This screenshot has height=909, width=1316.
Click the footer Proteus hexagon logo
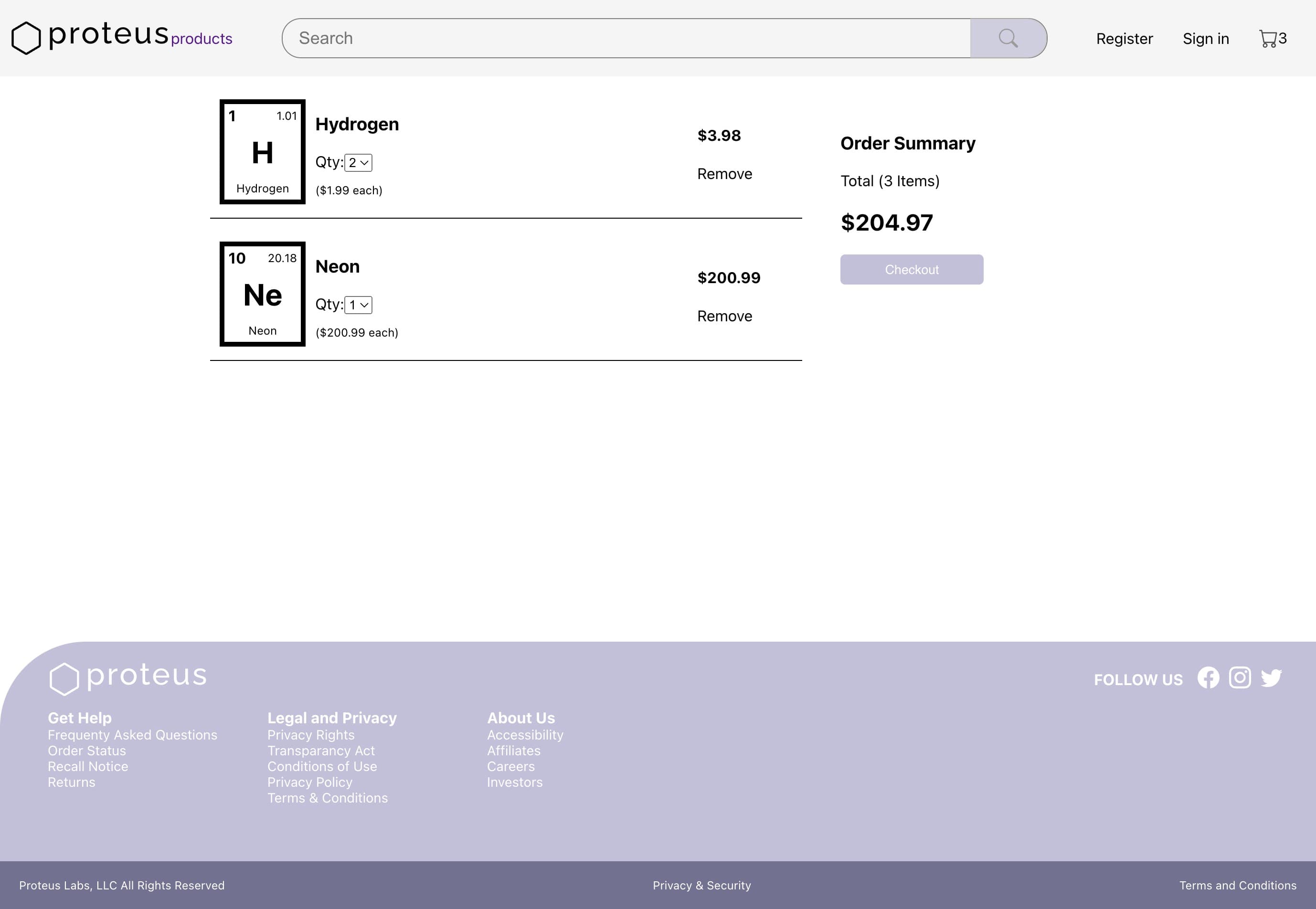point(64,678)
